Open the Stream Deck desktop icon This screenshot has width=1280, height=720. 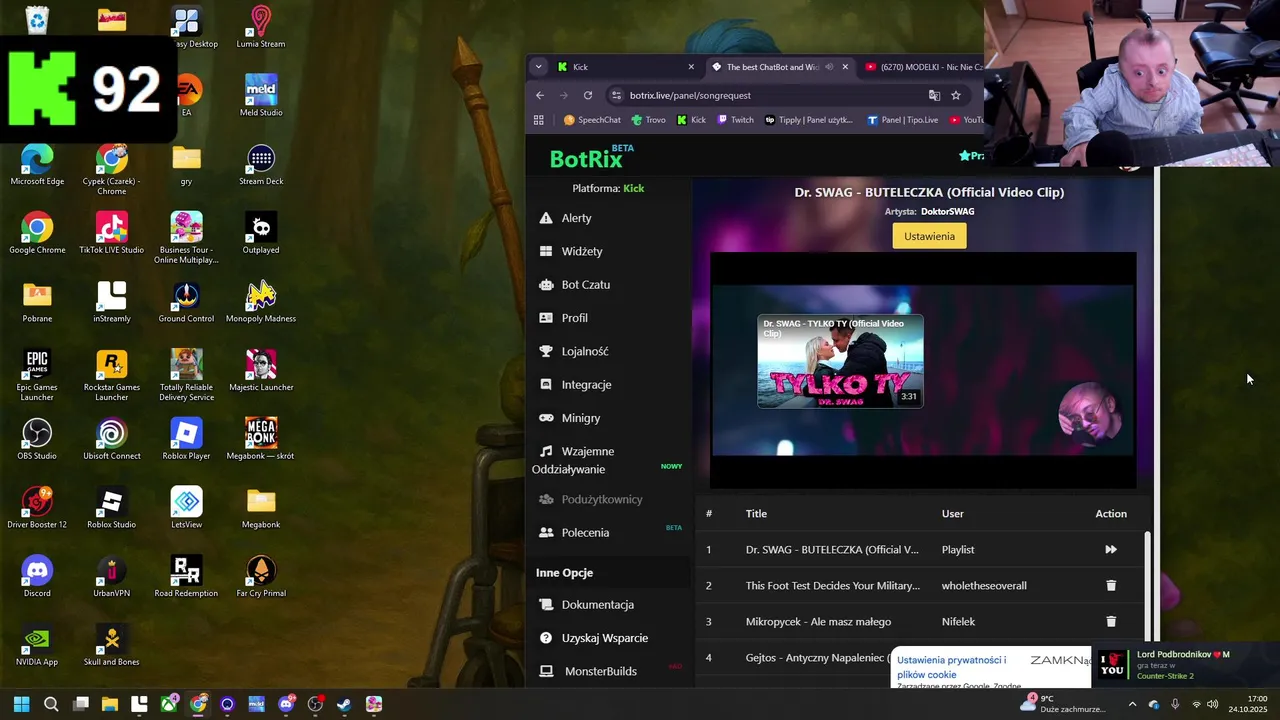[261, 165]
